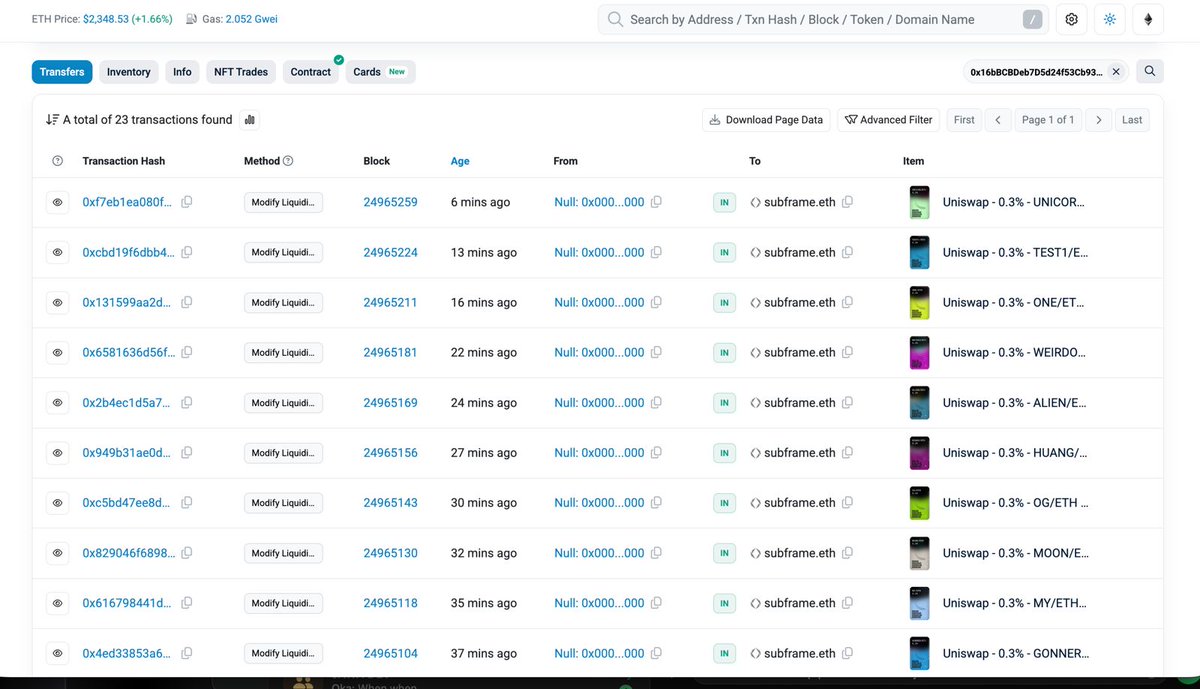The width and height of the screenshot is (1200, 689).
Task: Click Modify Liquidi method badge for 0x616798441d
Action: 283,603
